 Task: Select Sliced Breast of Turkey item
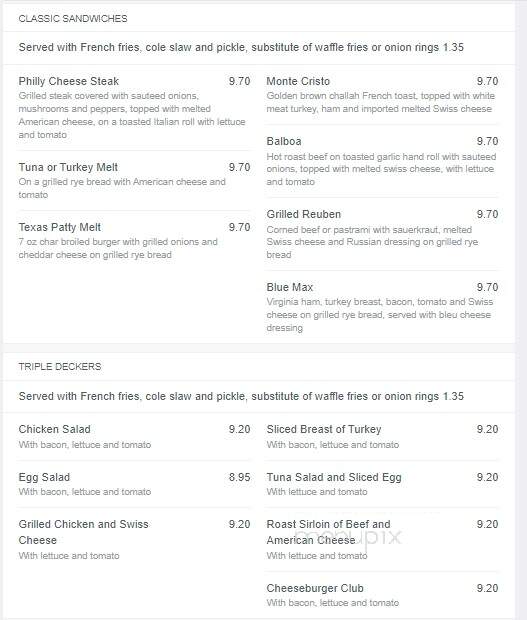click(x=324, y=429)
